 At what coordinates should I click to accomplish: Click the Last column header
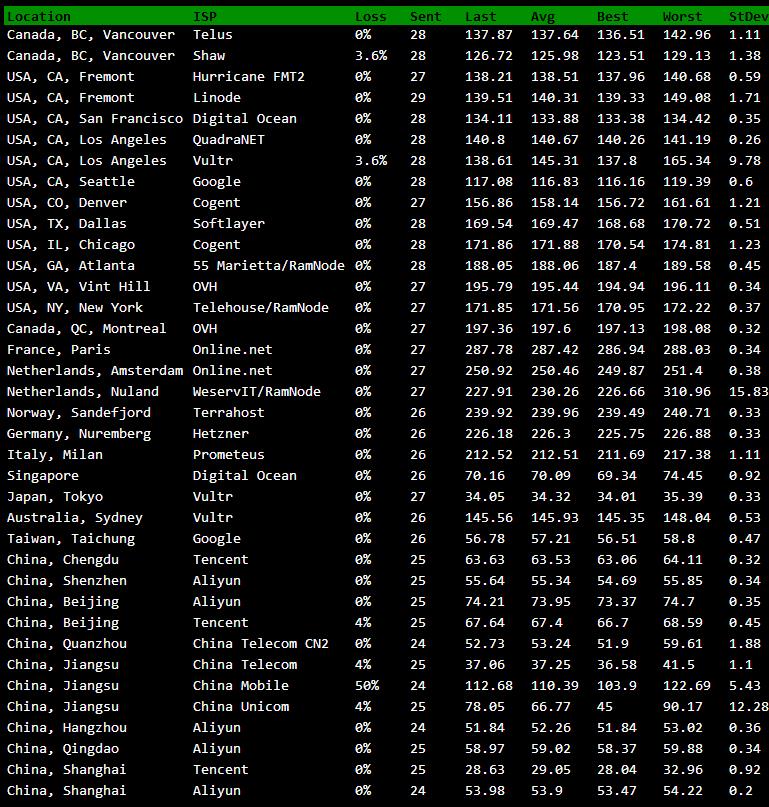point(480,17)
